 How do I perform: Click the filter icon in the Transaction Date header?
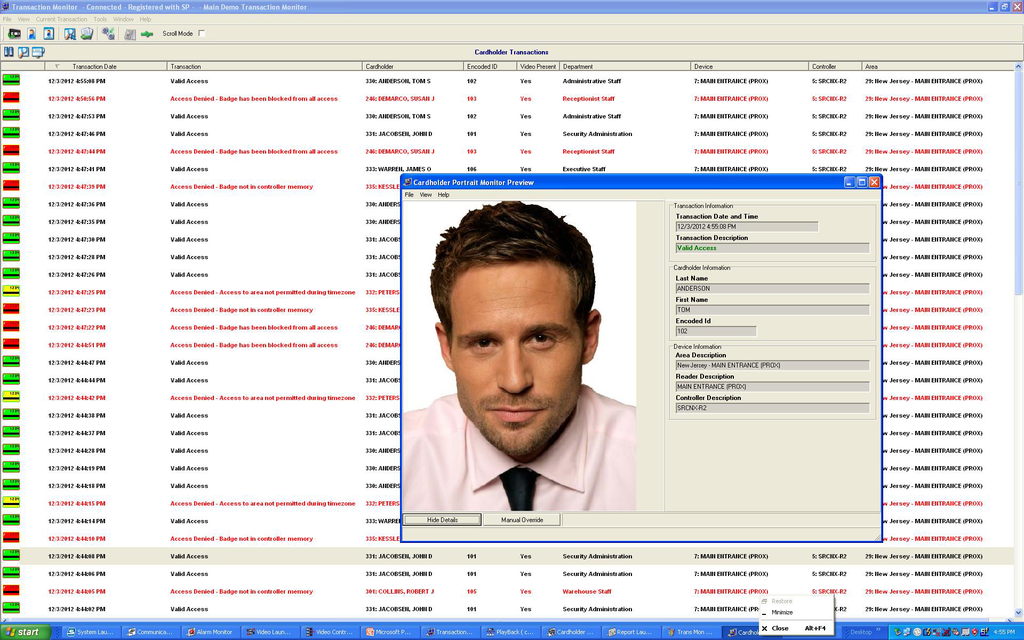pyautogui.click(x=57, y=66)
